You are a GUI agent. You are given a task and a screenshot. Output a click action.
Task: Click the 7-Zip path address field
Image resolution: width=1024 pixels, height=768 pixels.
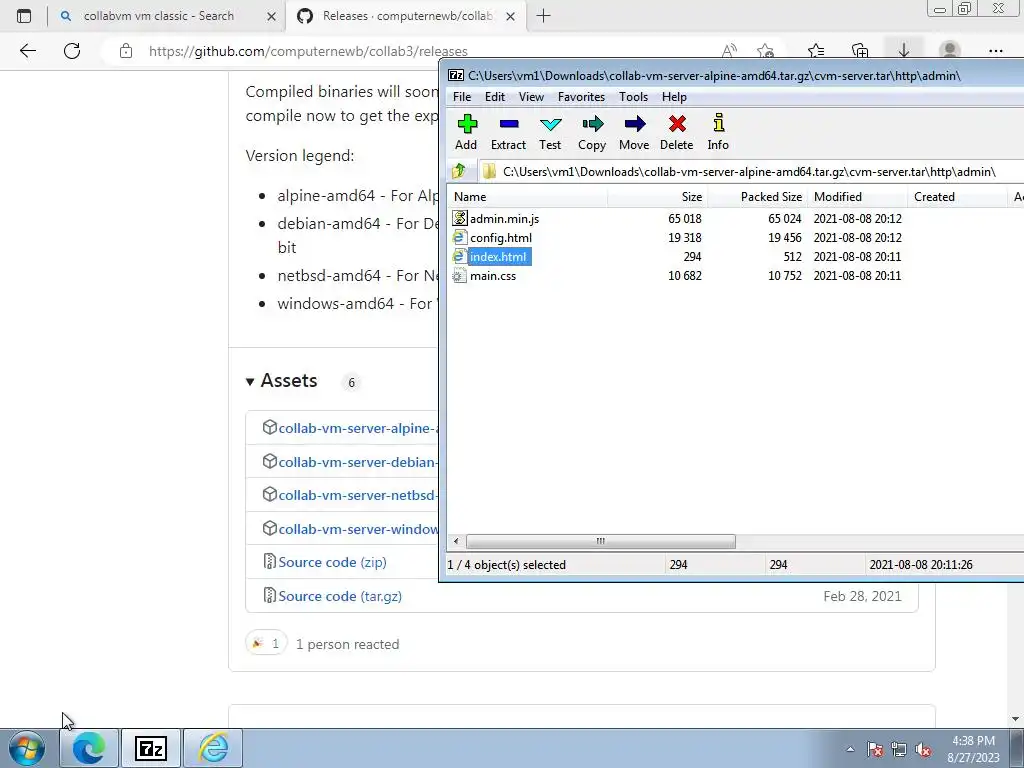(751, 172)
